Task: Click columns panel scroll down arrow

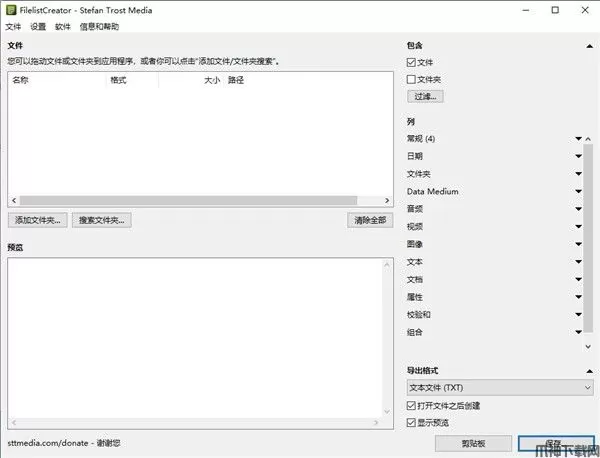Action: pyautogui.click(x=588, y=347)
